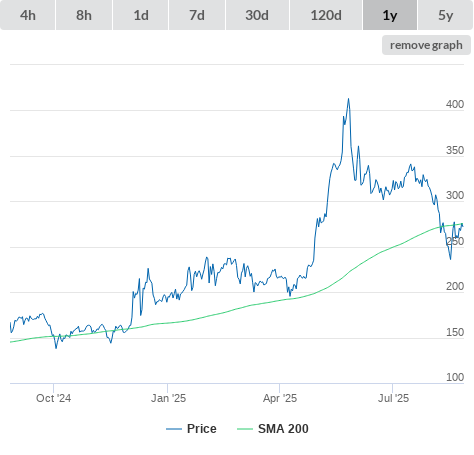Choose the 1d chart range
The image size is (474, 455).
(141, 15)
